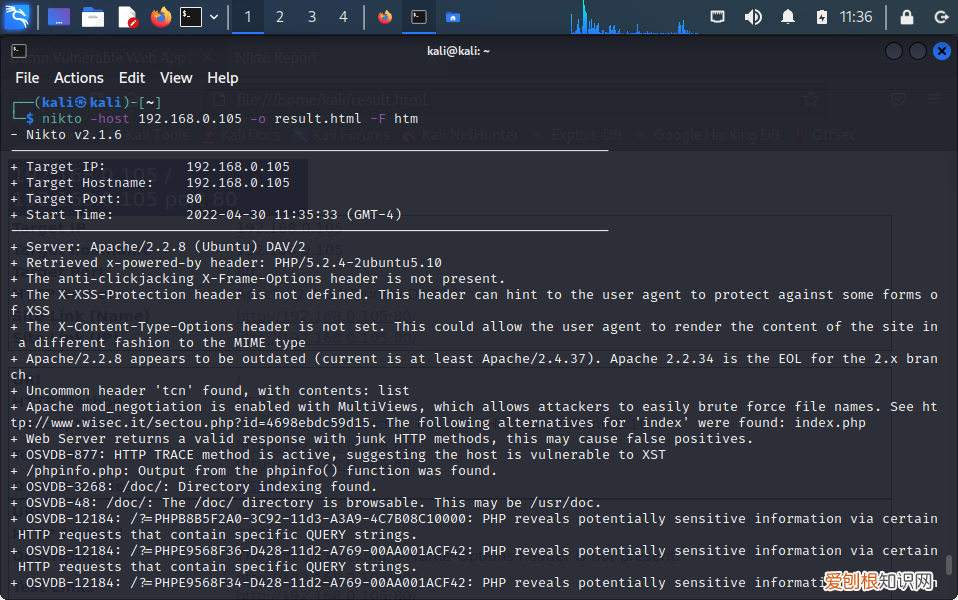Screen dimensions: 958x600
Task: Launch the text editor from panel
Action: click(127, 17)
